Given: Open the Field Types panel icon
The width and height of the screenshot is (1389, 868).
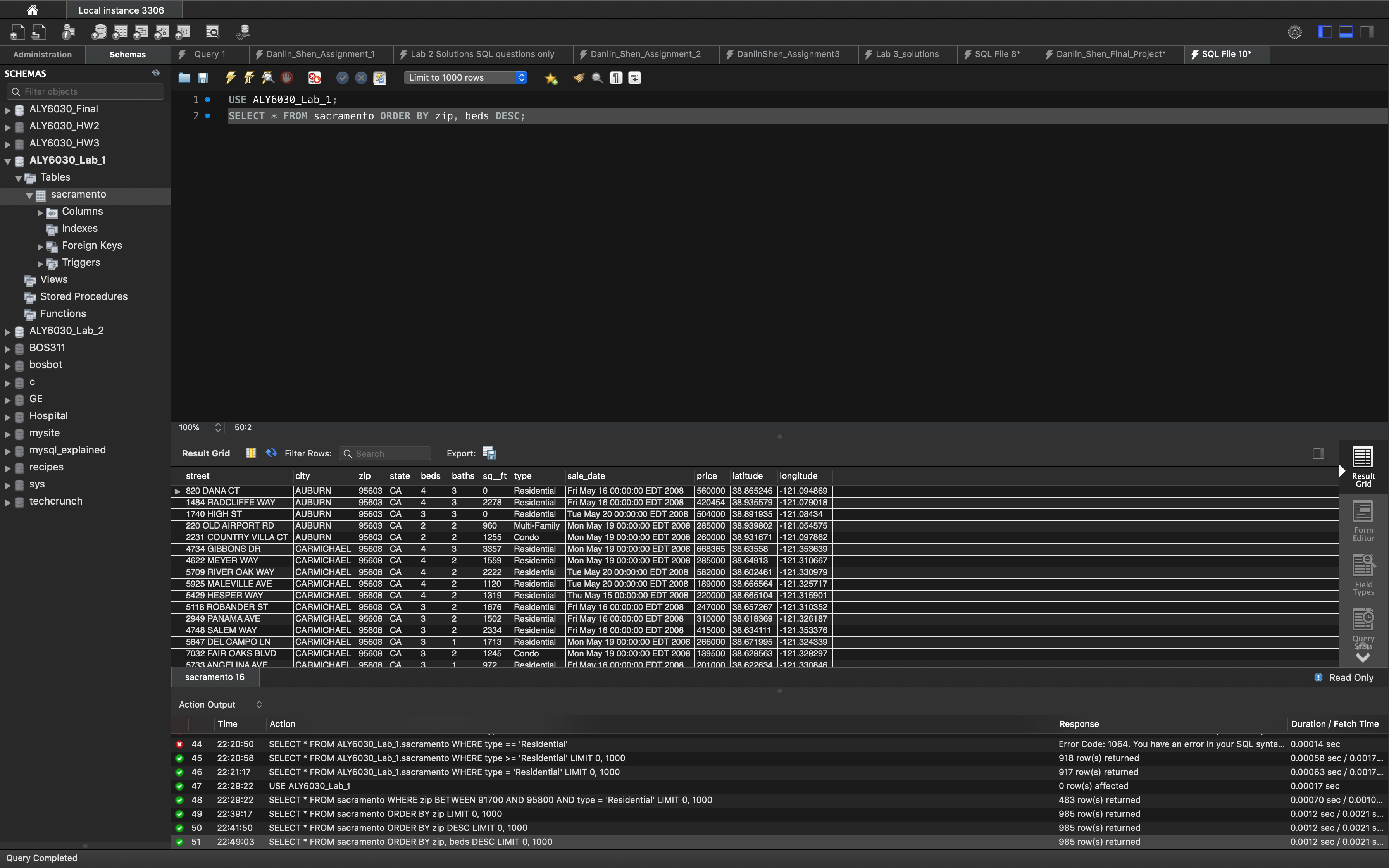Looking at the screenshot, I should [x=1363, y=574].
